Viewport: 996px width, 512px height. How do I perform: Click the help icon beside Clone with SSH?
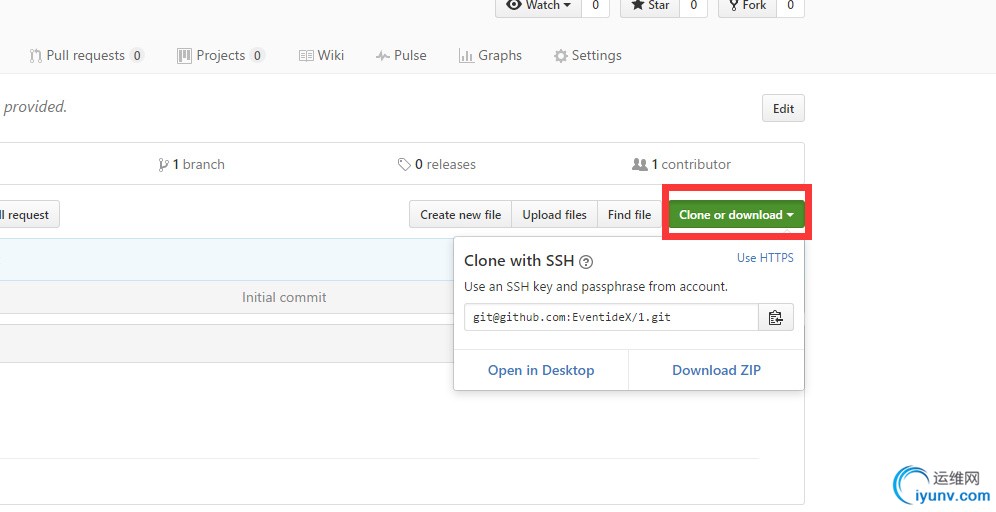586,262
